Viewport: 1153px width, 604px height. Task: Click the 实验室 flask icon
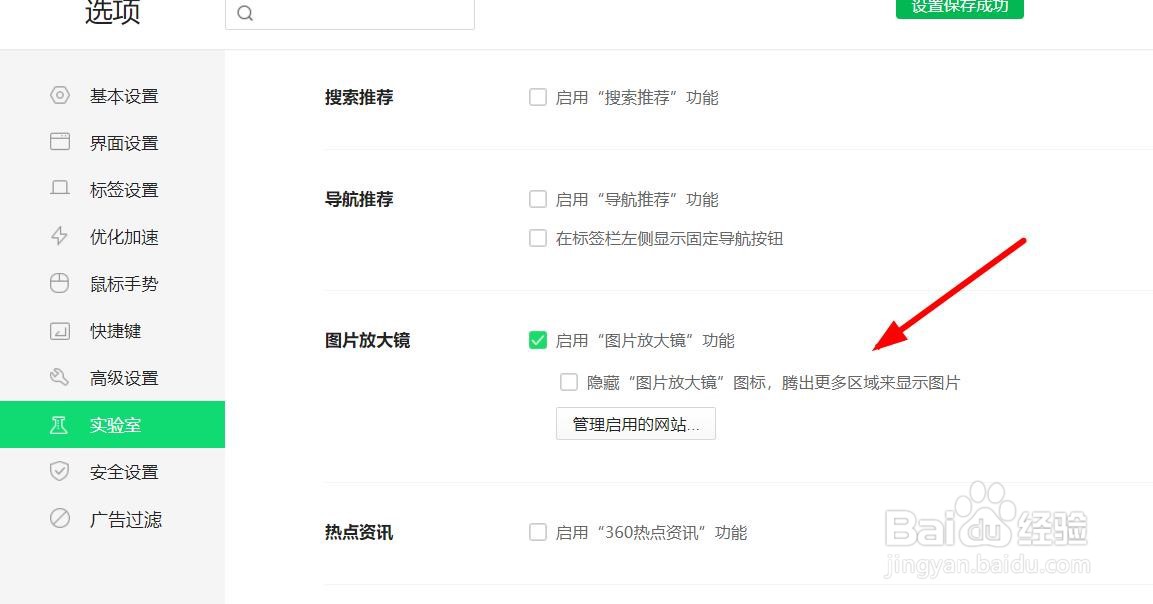coord(59,424)
